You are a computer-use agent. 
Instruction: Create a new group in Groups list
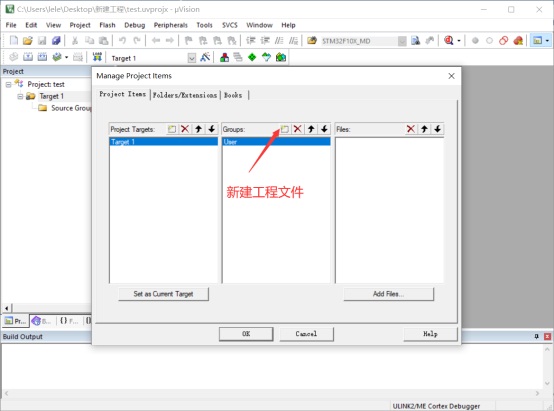coord(285,129)
